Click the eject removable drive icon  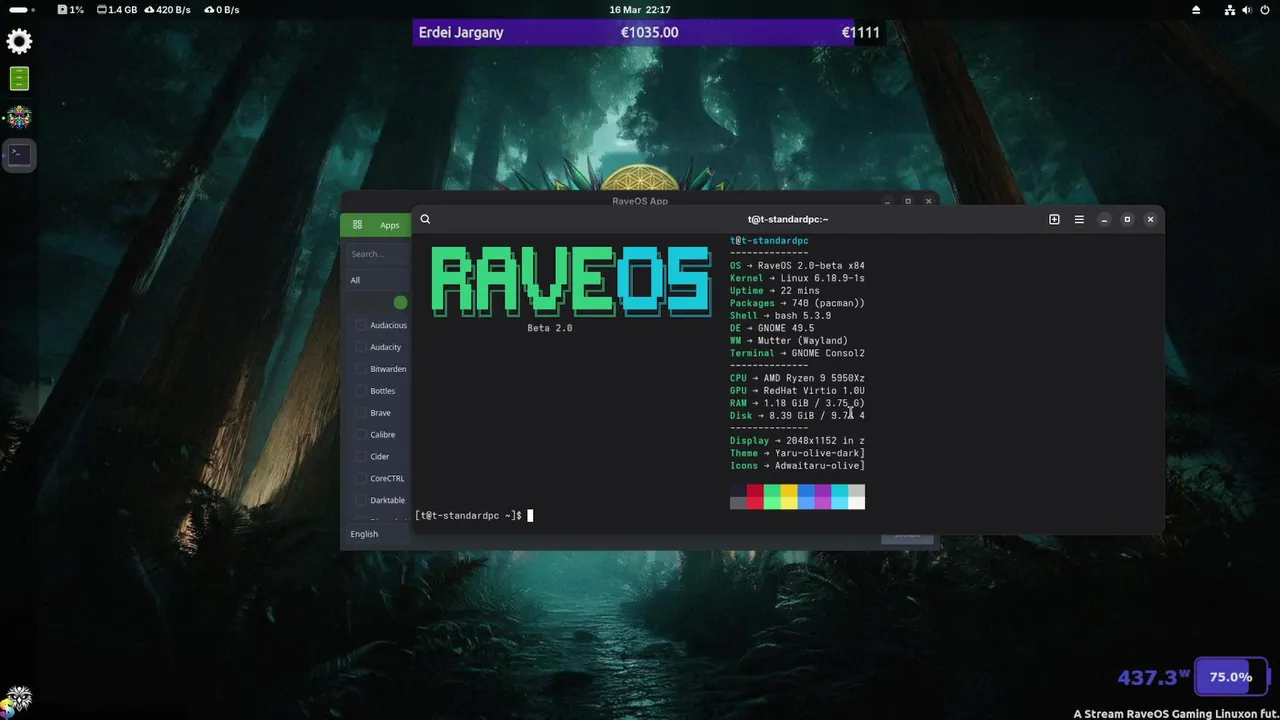click(1196, 9)
